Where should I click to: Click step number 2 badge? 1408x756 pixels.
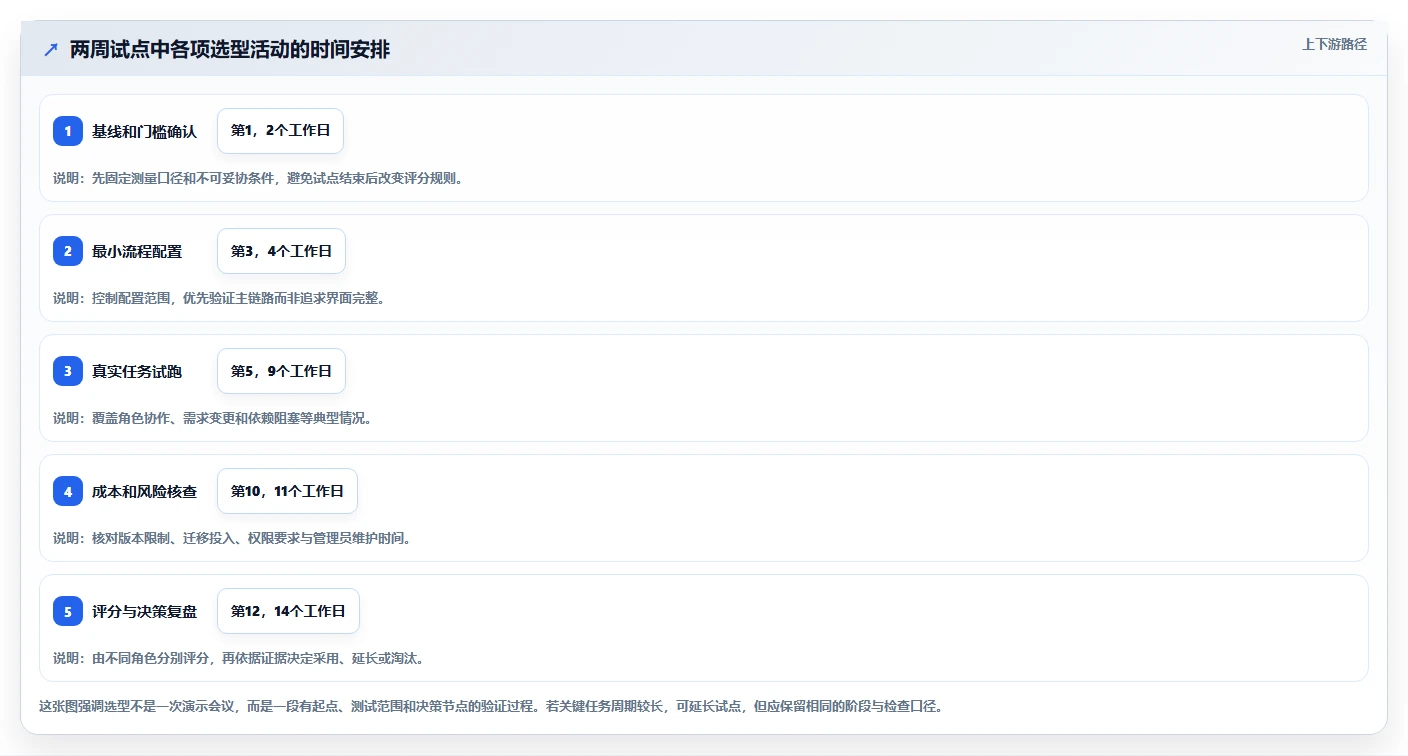(x=68, y=251)
